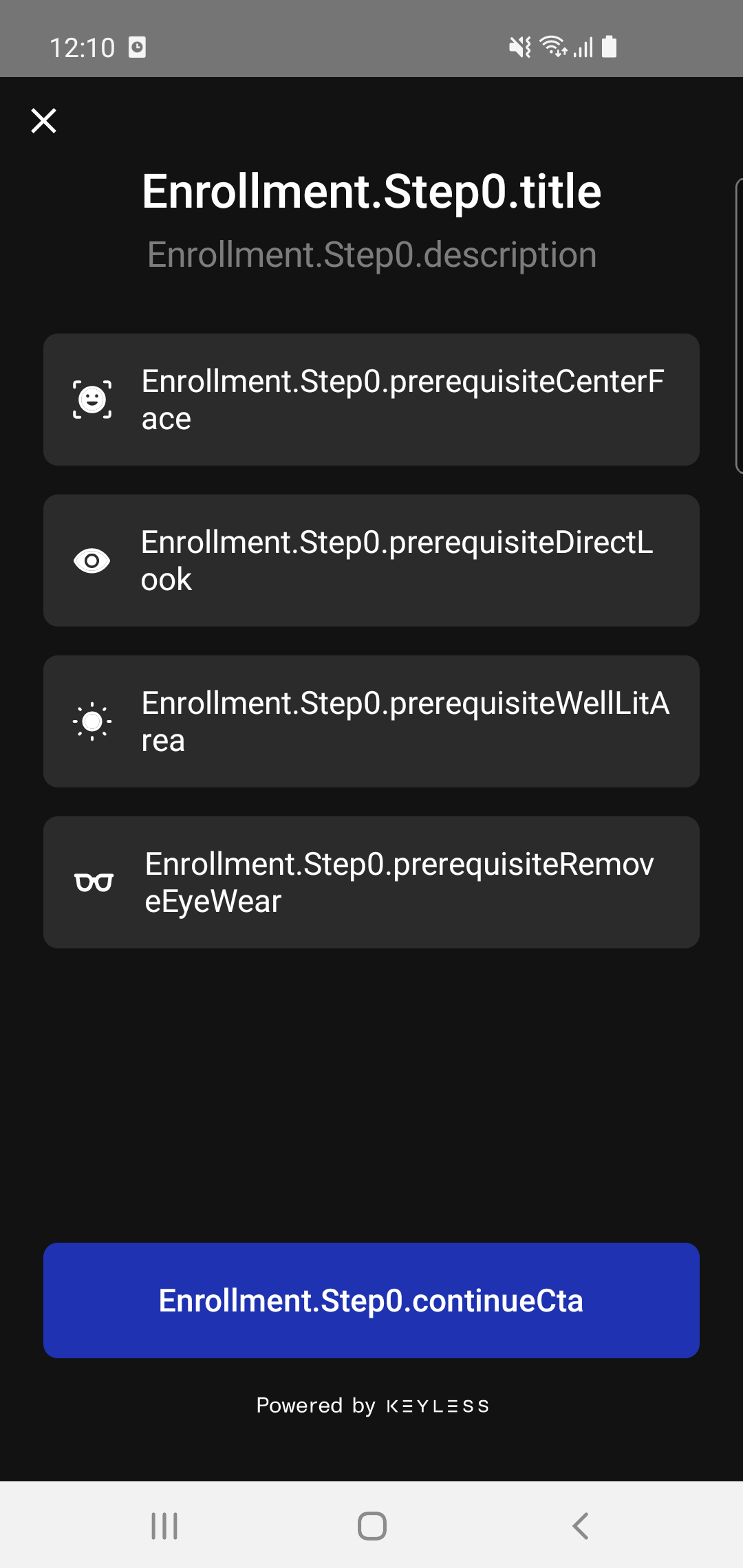Select the prerequisiteCenterFace text item
Screen dimensions: 743x1568
pyautogui.click(x=402, y=400)
